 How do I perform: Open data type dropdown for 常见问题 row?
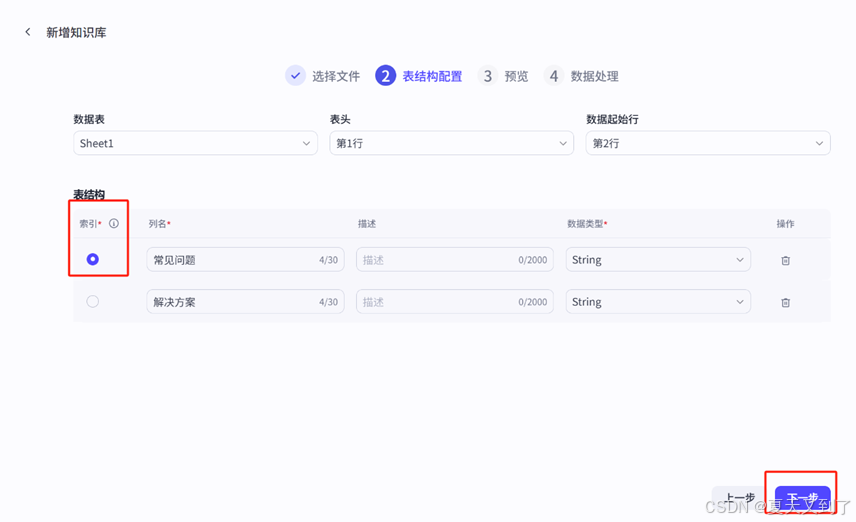point(658,260)
